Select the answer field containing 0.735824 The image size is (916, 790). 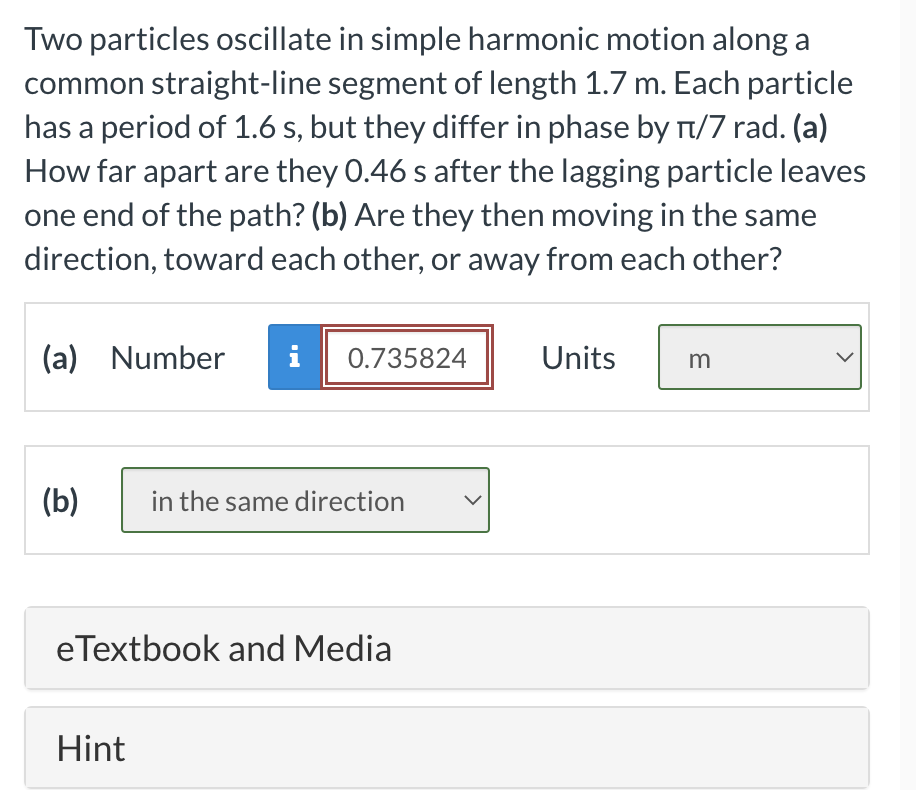click(x=407, y=357)
